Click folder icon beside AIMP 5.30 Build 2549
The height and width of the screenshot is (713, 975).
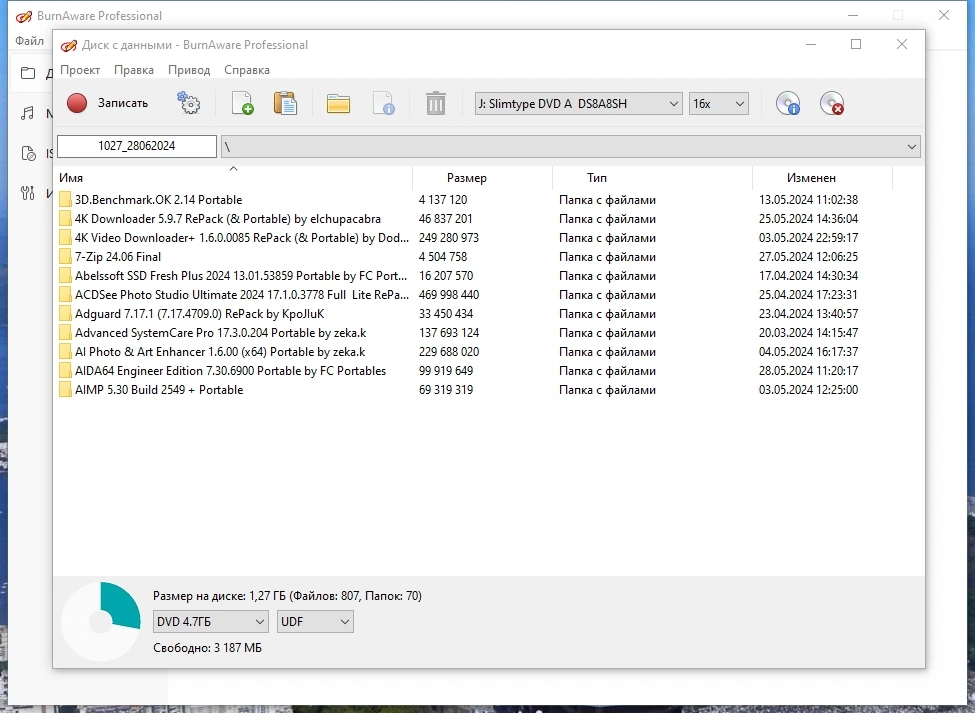[x=65, y=390]
